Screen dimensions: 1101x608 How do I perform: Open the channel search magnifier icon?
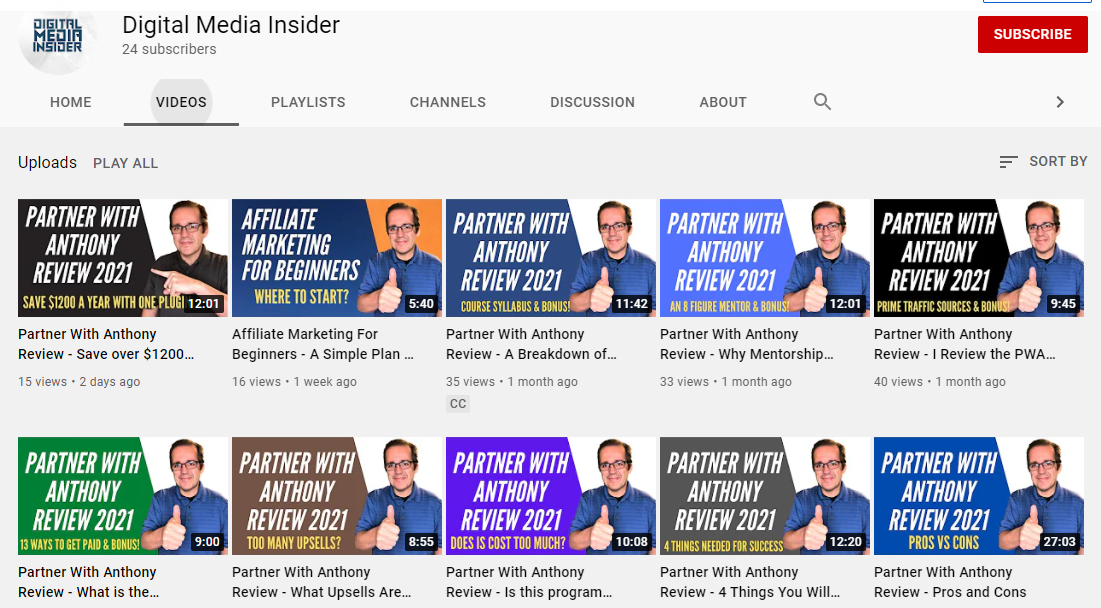[x=822, y=102]
